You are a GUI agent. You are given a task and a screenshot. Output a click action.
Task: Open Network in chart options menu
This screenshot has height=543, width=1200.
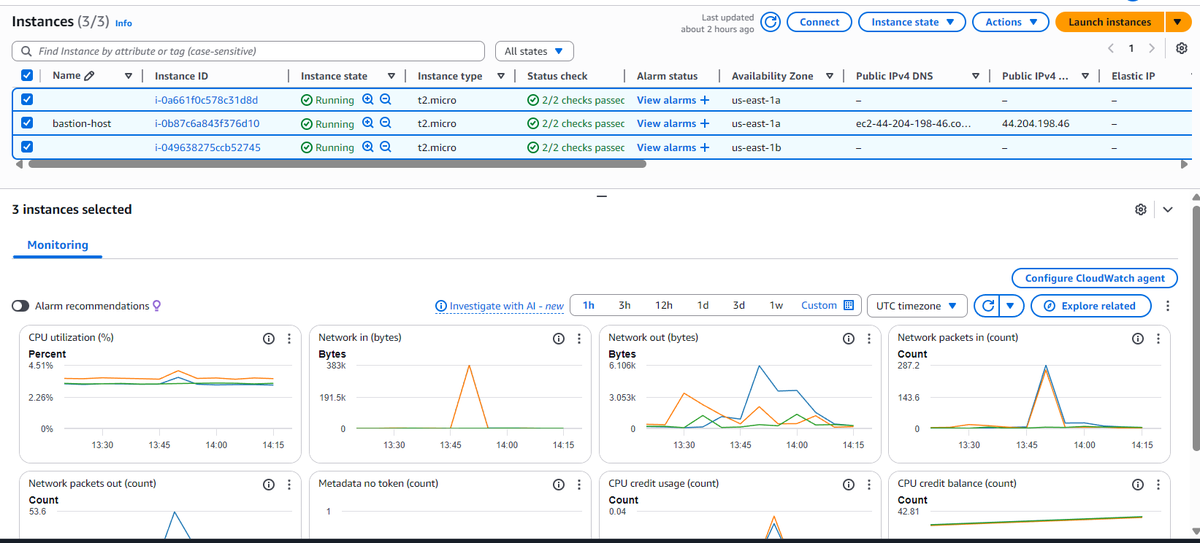(579, 339)
